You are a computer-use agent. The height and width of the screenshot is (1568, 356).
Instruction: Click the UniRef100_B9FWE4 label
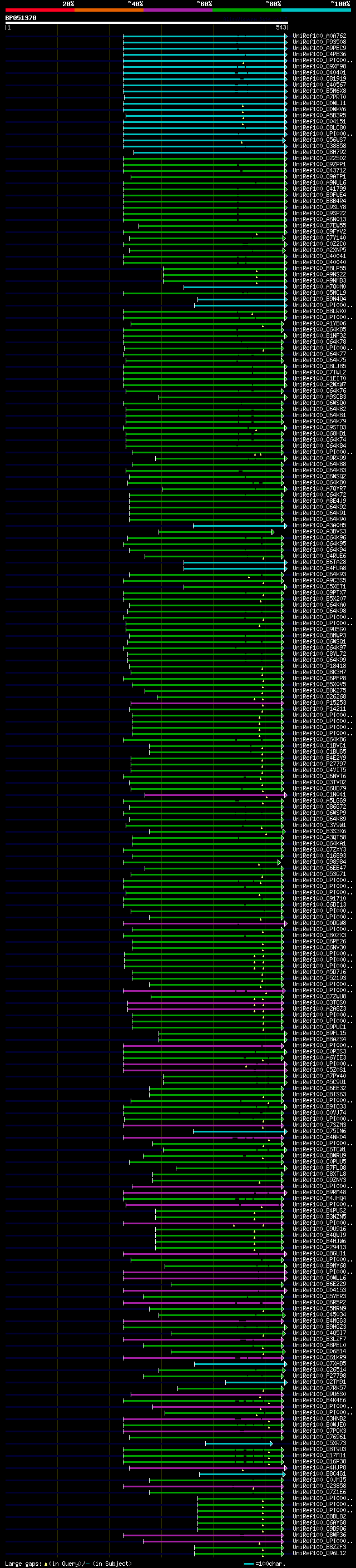(319, 195)
